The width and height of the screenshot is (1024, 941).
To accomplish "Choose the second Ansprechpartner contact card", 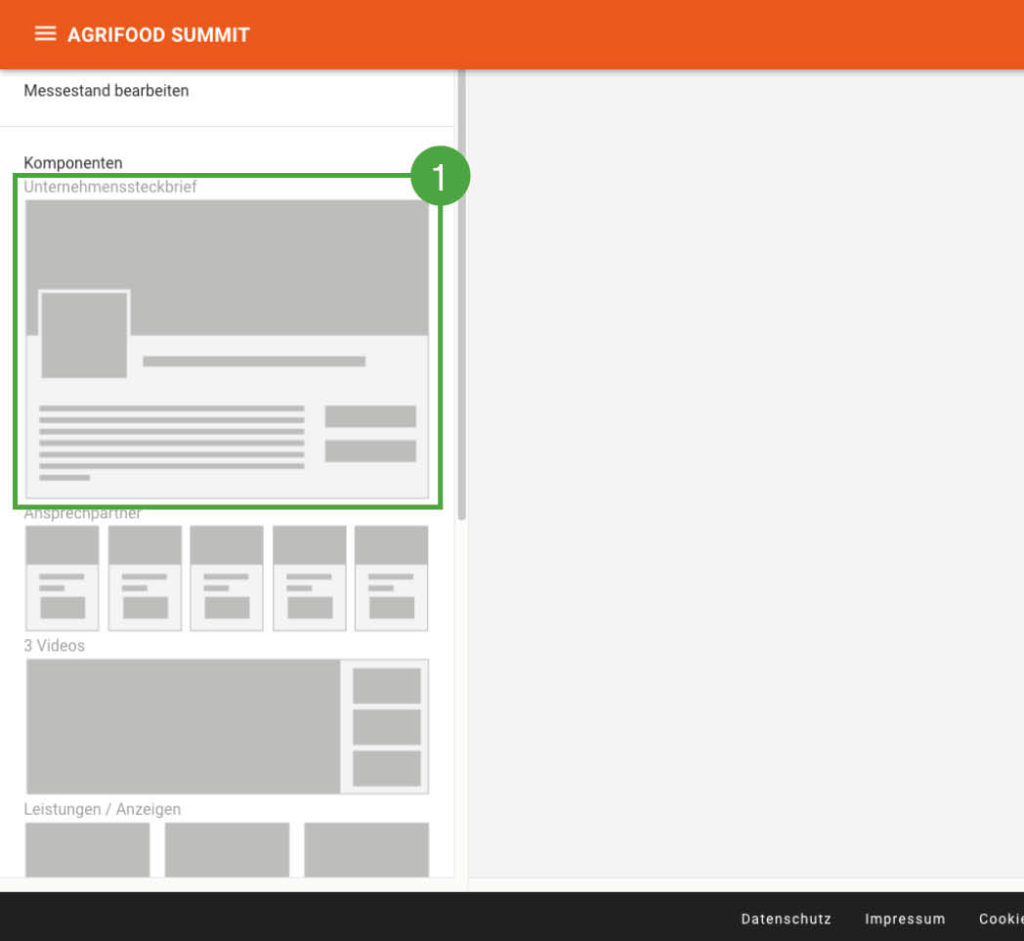I will pyautogui.click(x=145, y=578).
